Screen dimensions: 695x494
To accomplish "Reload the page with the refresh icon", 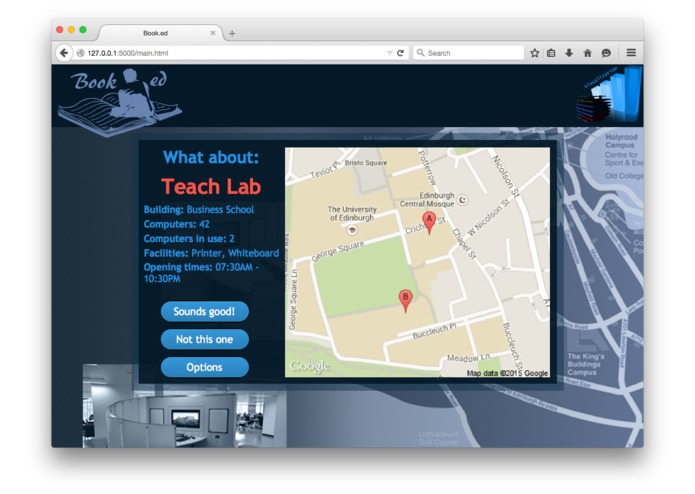I will [x=400, y=53].
